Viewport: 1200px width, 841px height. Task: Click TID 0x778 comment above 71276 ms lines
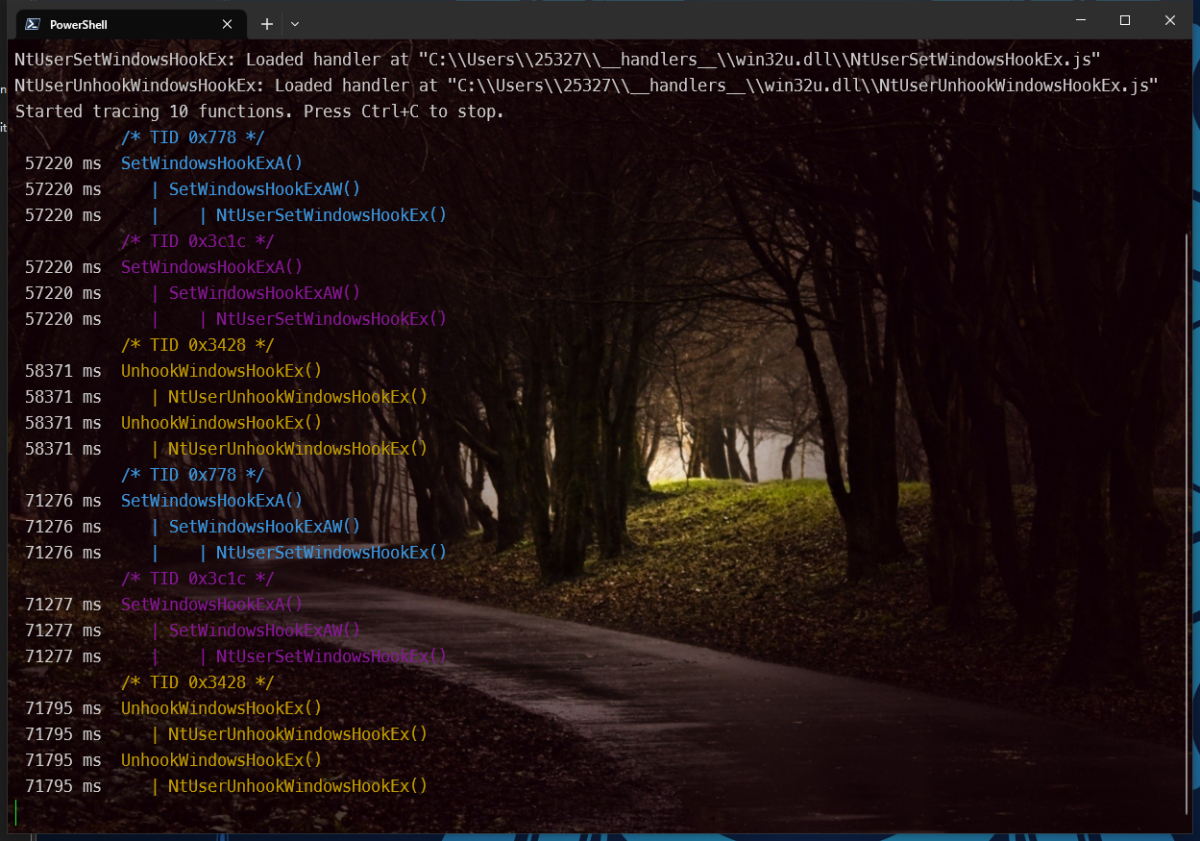193,474
